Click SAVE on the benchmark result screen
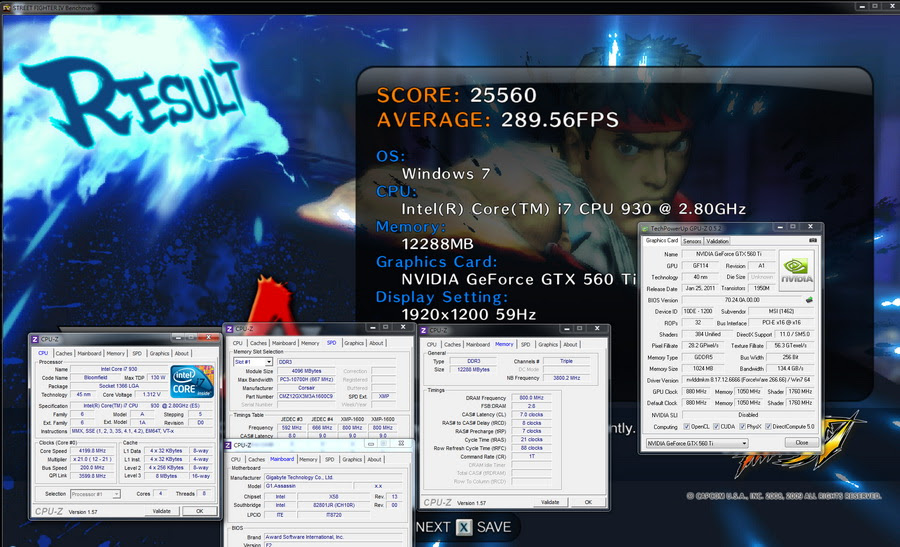Viewport: 900px width, 547px height. (x=494, y=527)
